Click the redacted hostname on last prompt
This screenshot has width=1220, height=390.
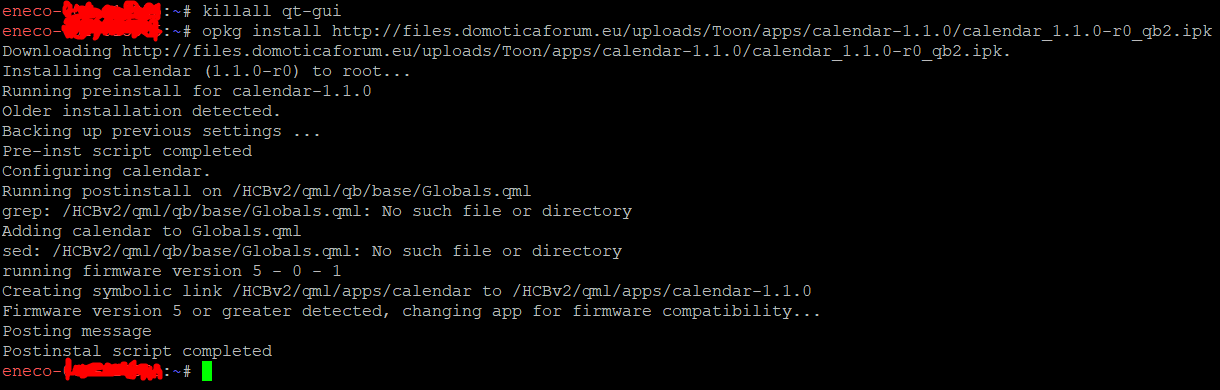(112, 372)
